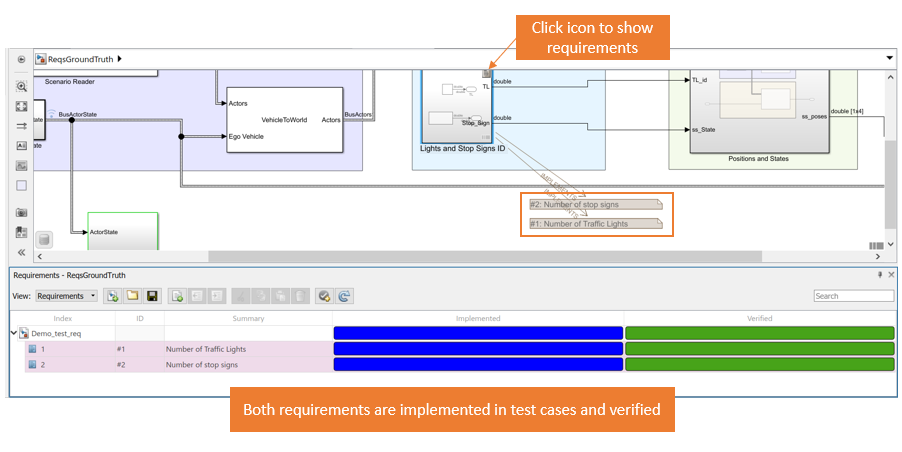Toggle the area box tool in palette

(21, 185)
